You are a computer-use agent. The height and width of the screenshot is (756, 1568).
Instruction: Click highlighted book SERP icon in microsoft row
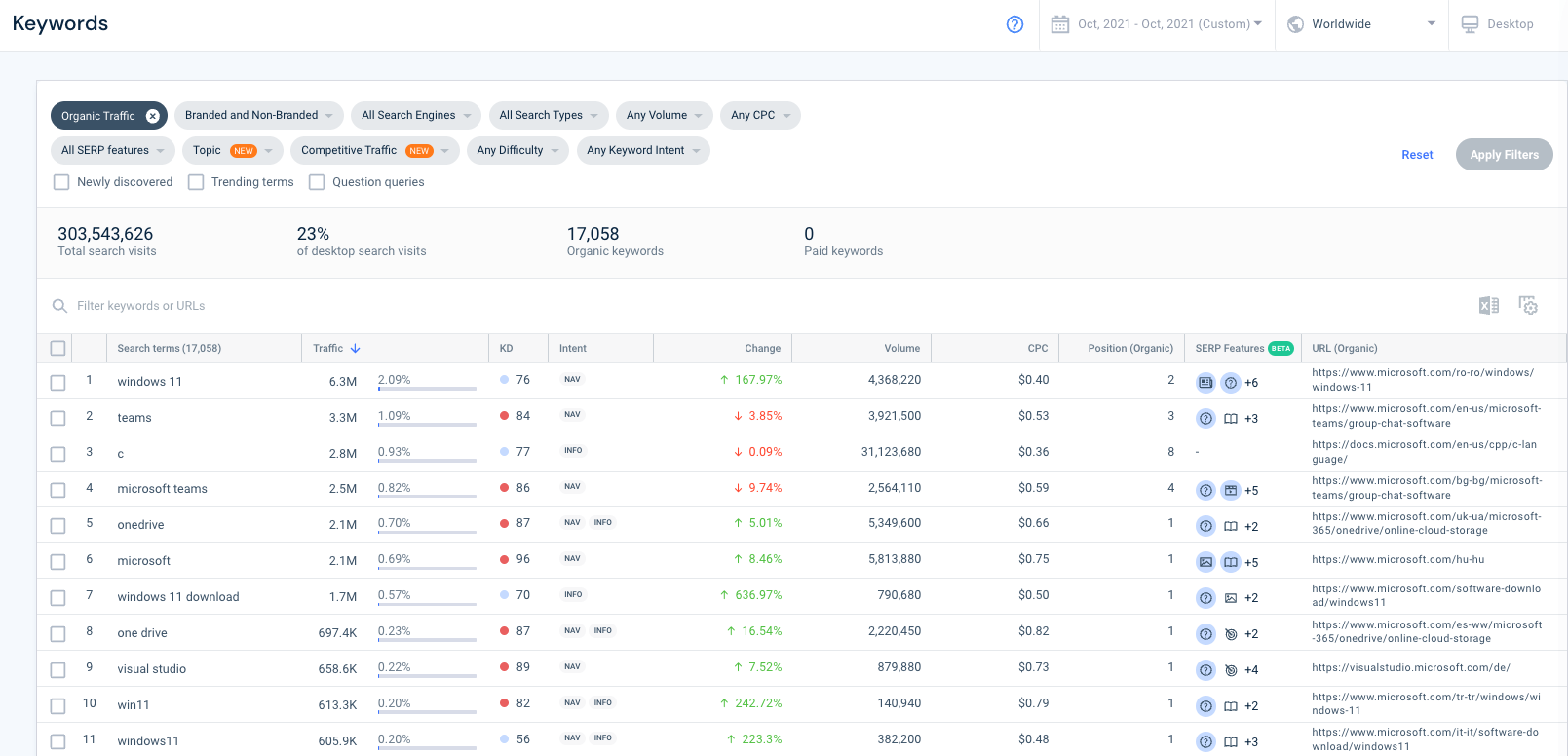pyautogui.click(x=1231, y=562)
